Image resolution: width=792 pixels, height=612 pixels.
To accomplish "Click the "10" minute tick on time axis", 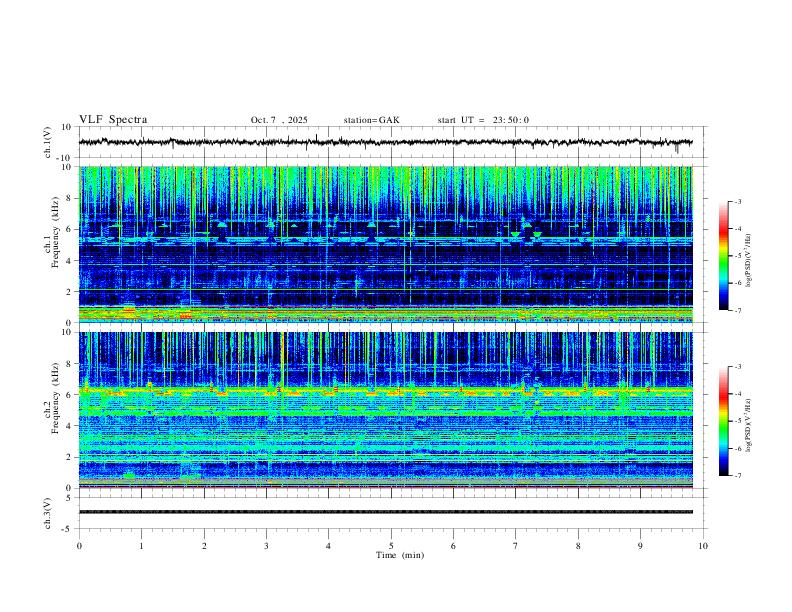I will click(703, 546).
